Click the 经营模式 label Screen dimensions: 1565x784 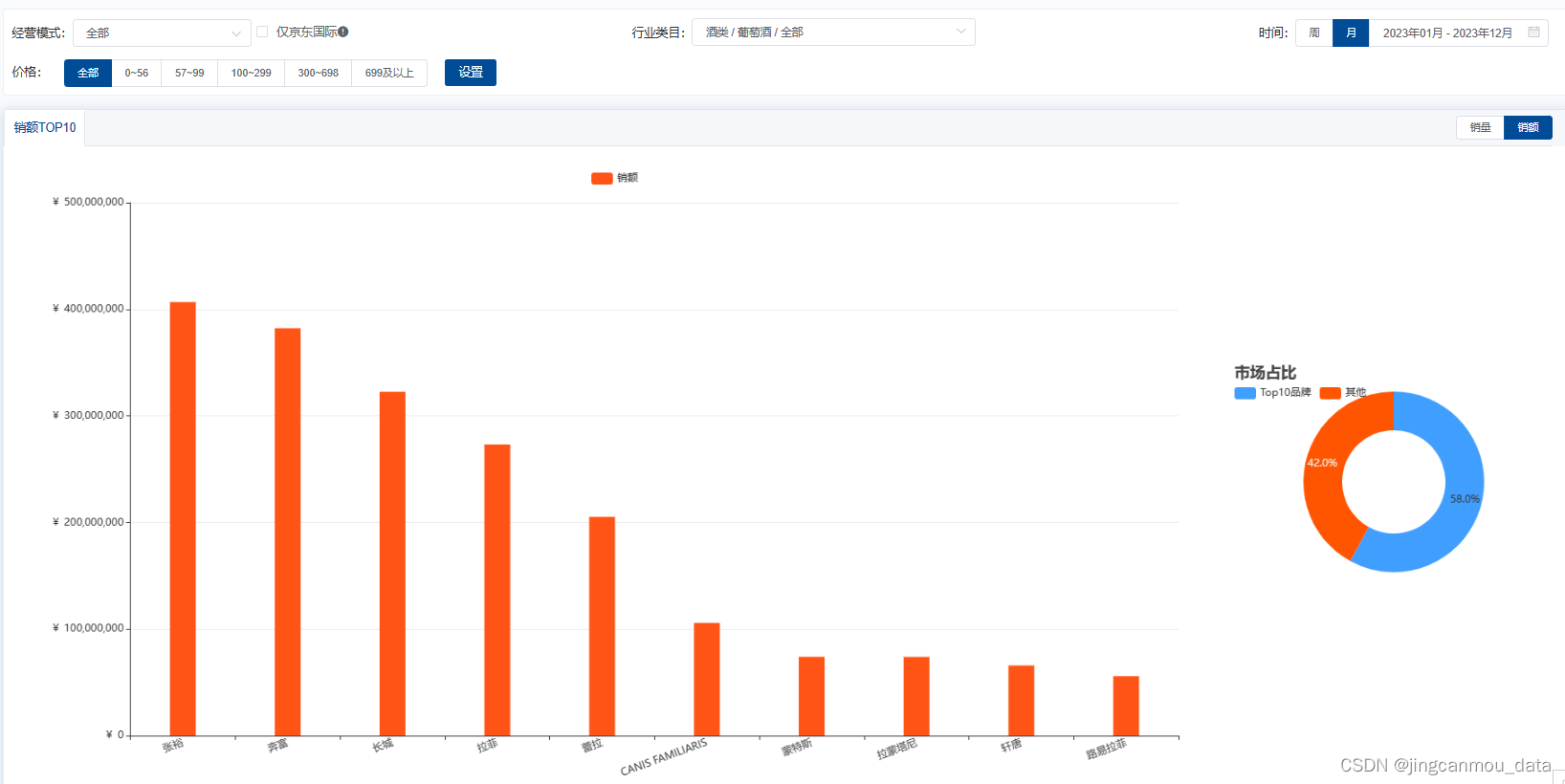coord(38,33)
